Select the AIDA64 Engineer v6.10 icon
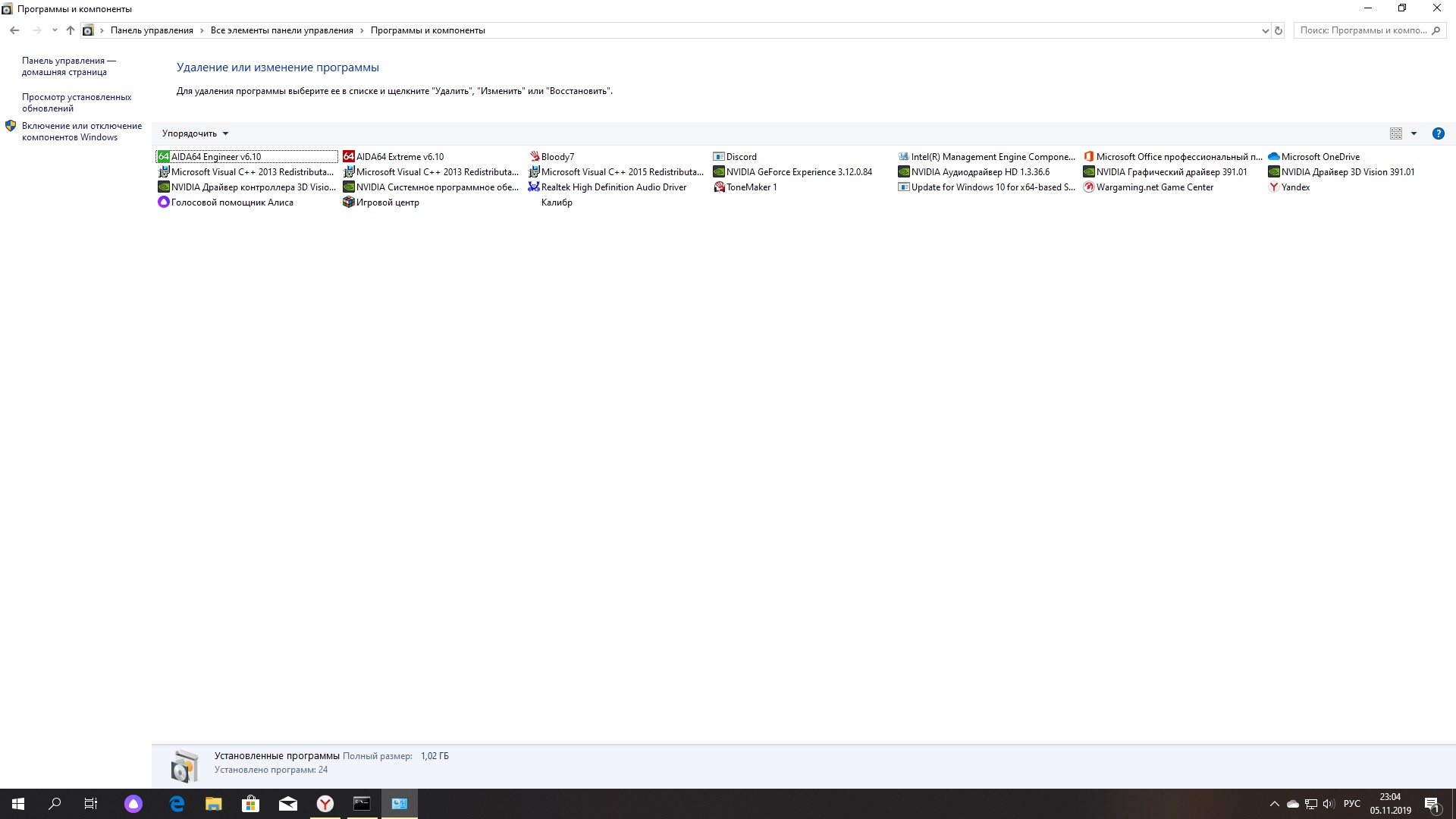This screenshot has height=819, width=1456. [163, 157]
